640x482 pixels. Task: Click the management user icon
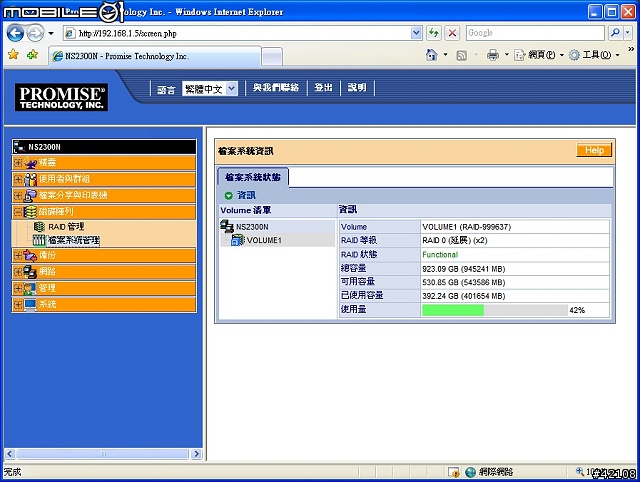point(30,288)
